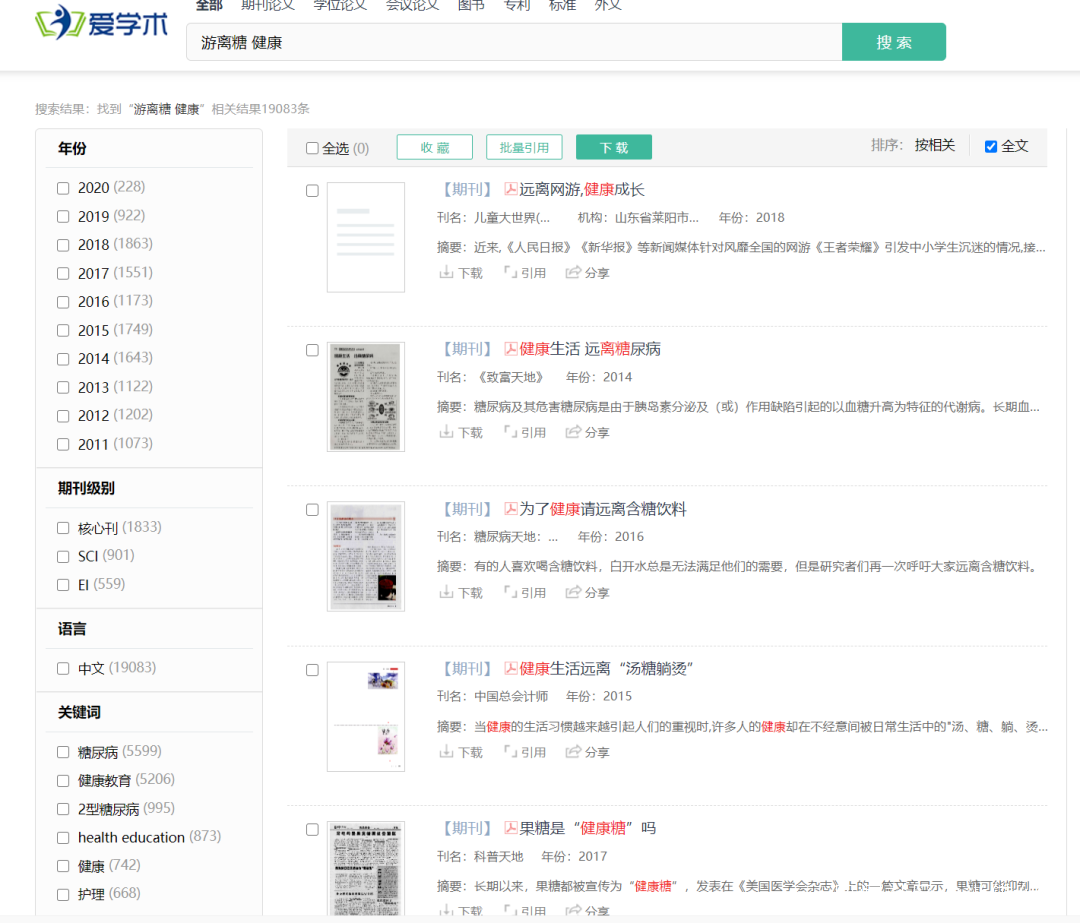Click cite icon under 远离网游,健康成长

510,273
